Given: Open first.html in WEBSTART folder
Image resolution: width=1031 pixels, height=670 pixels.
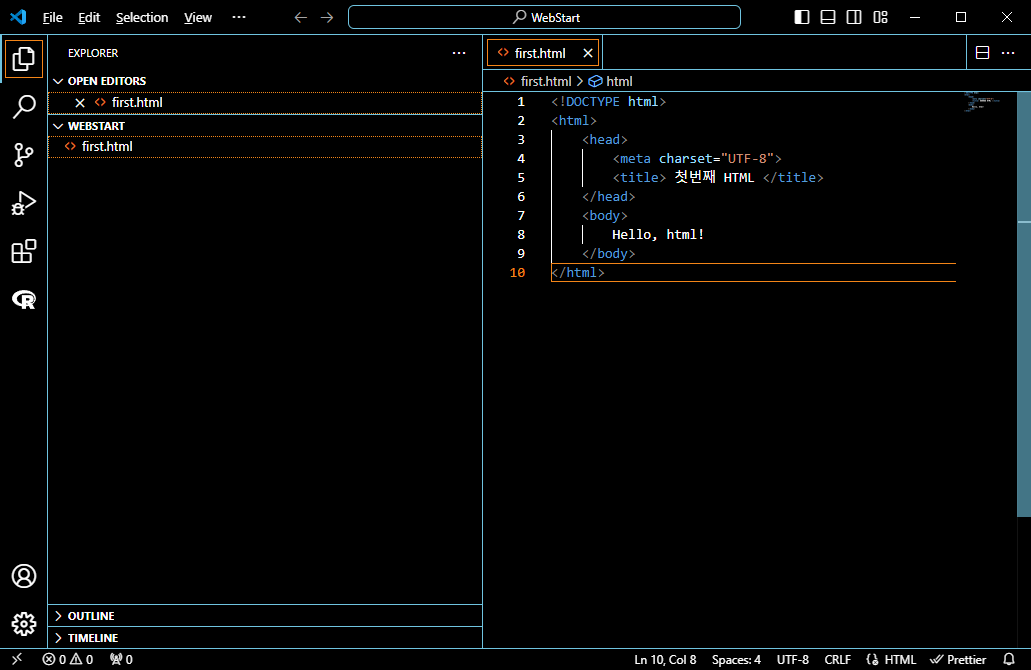Looking at the screenshot, I should tap(265, 147).
